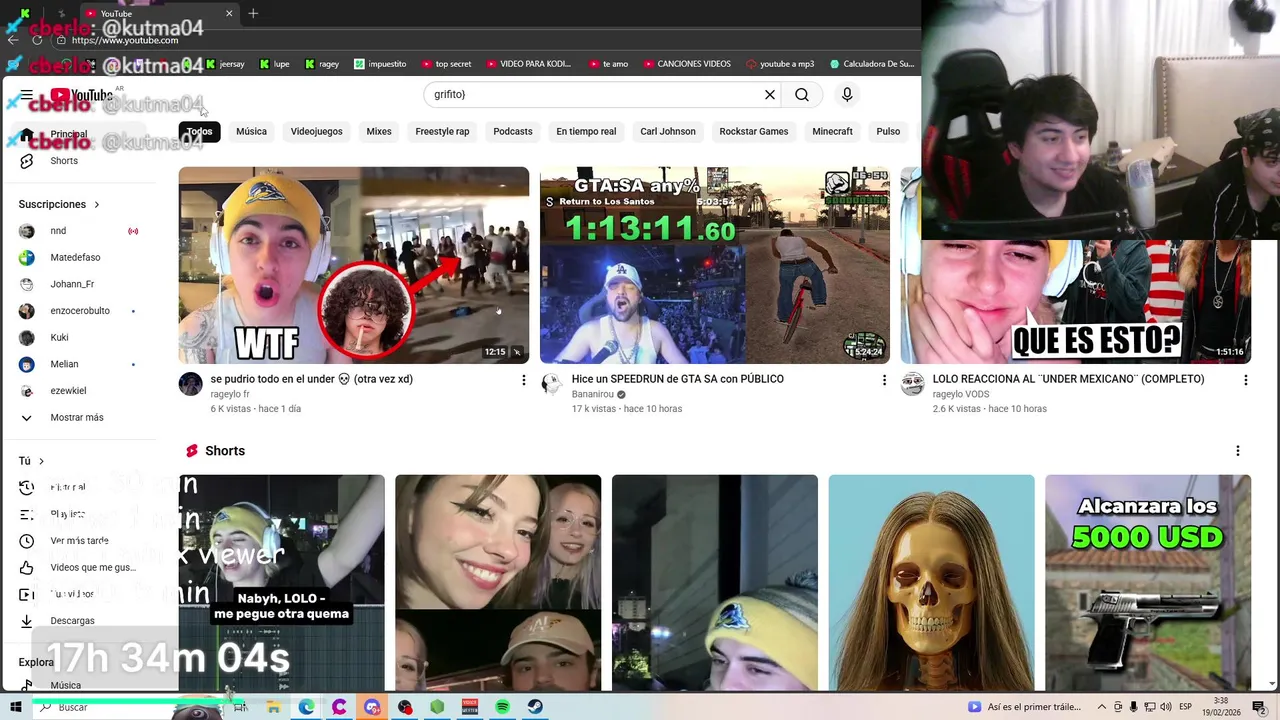The height and width of the screenshot is (720, 1280).
Task: Open options menu for 'se pudrio todo en el under'
Action: click(x=523, y=380)
